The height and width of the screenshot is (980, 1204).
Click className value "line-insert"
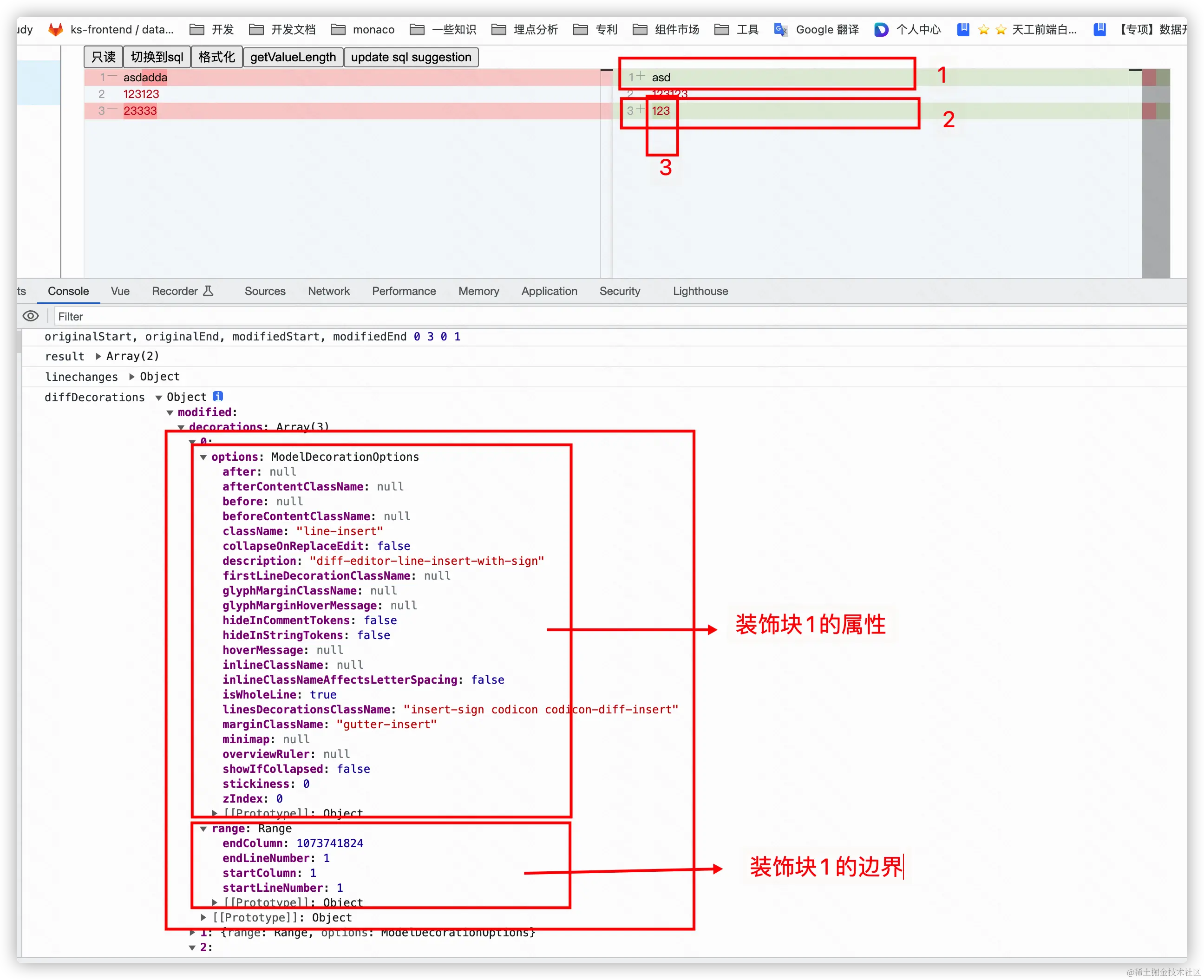click(x=339, y=531)
